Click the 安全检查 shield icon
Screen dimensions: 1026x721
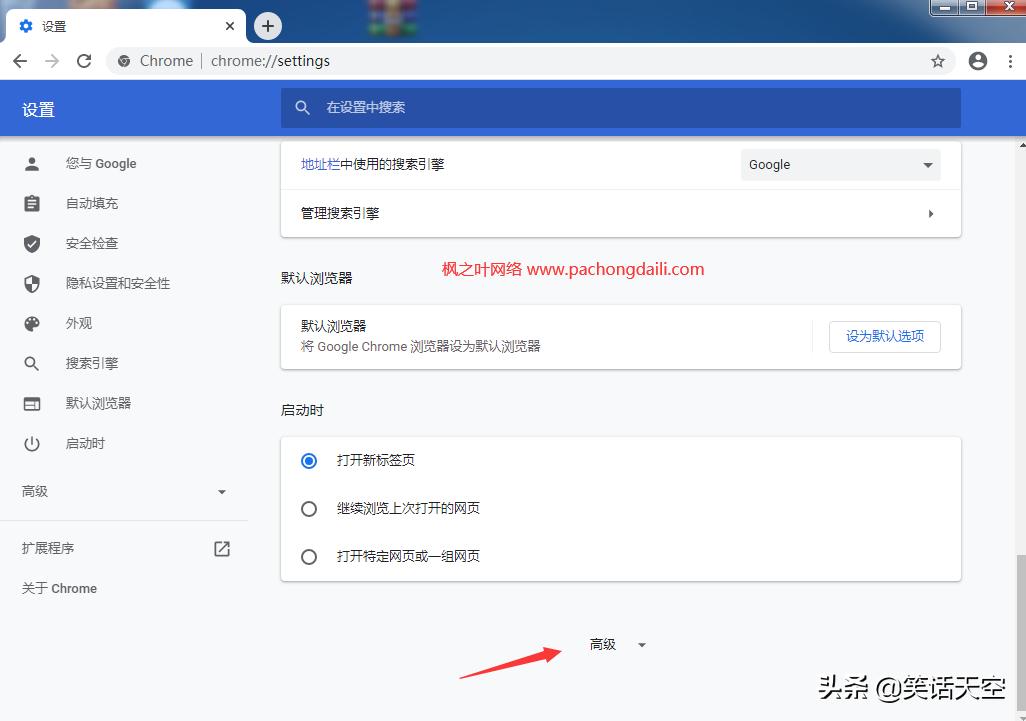31,243
